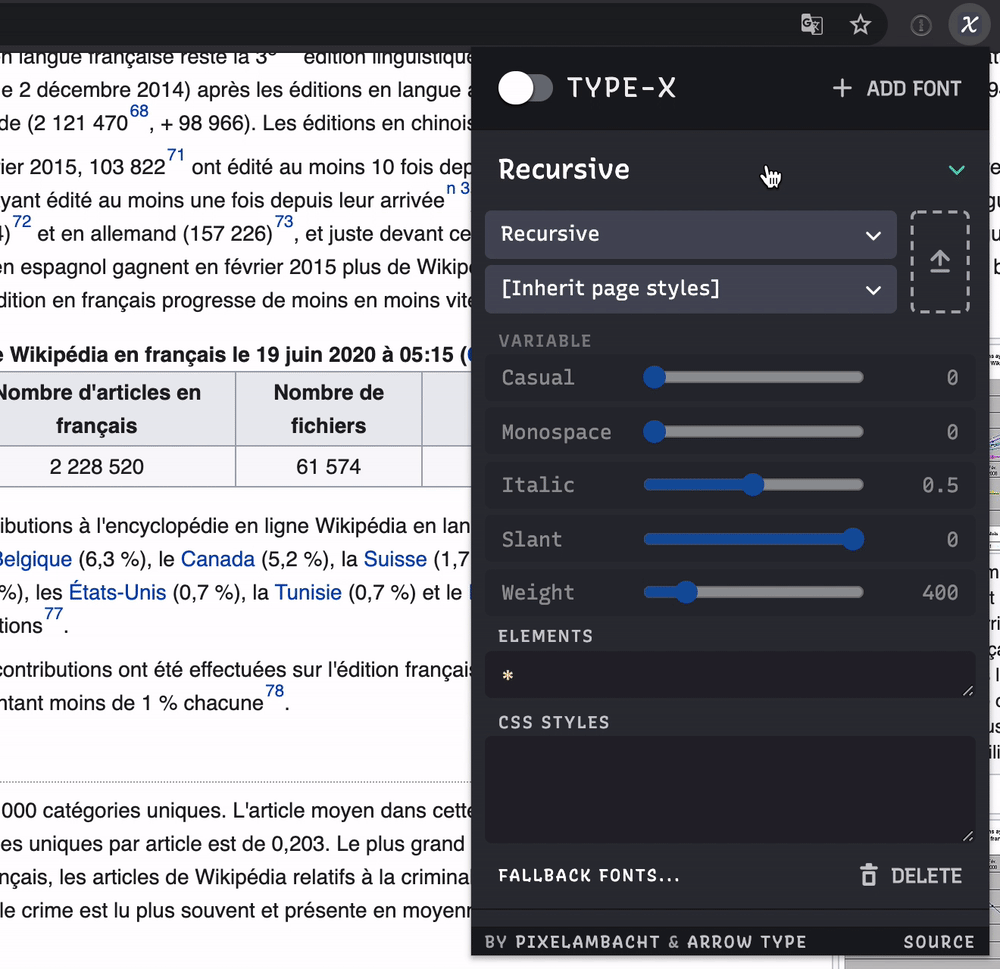Viewport: 1000px width, 969px height.
Task: Click footnote reference 78
Action: pos(275,691)
